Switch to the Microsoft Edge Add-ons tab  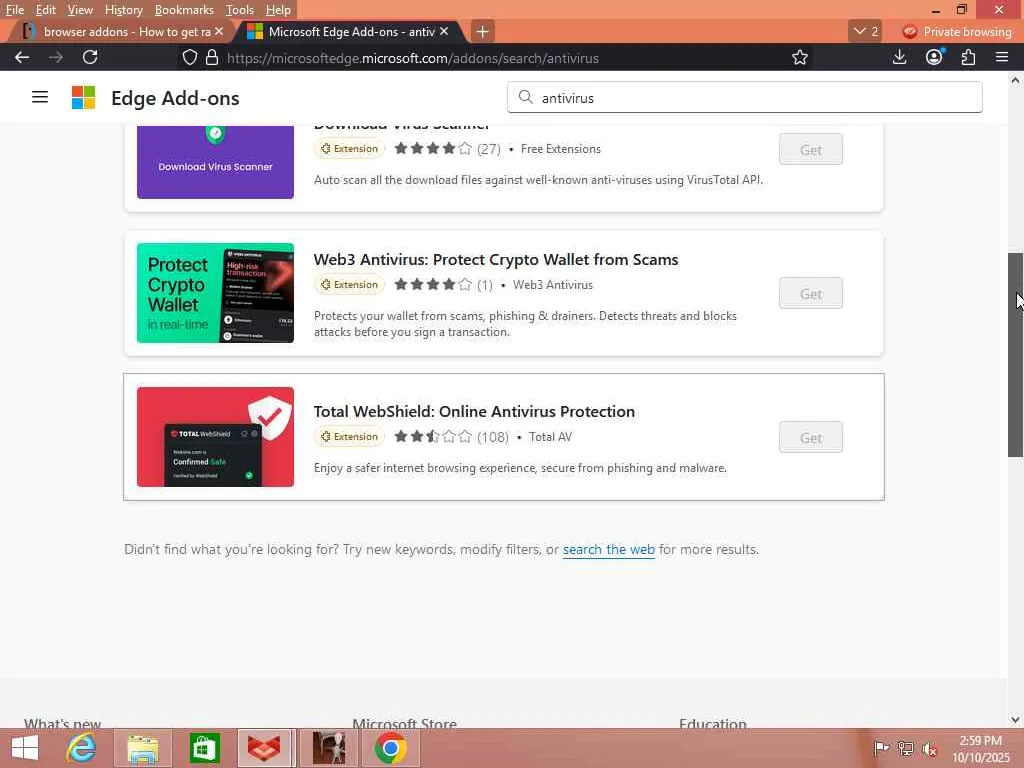pos(351,31)
